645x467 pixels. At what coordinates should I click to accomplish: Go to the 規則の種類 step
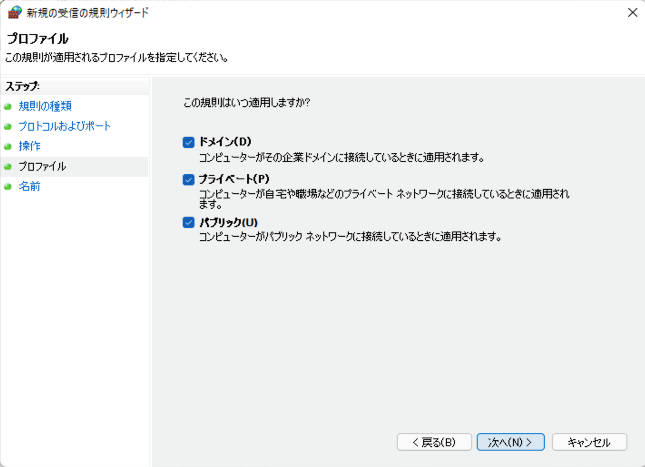[45, 106]
